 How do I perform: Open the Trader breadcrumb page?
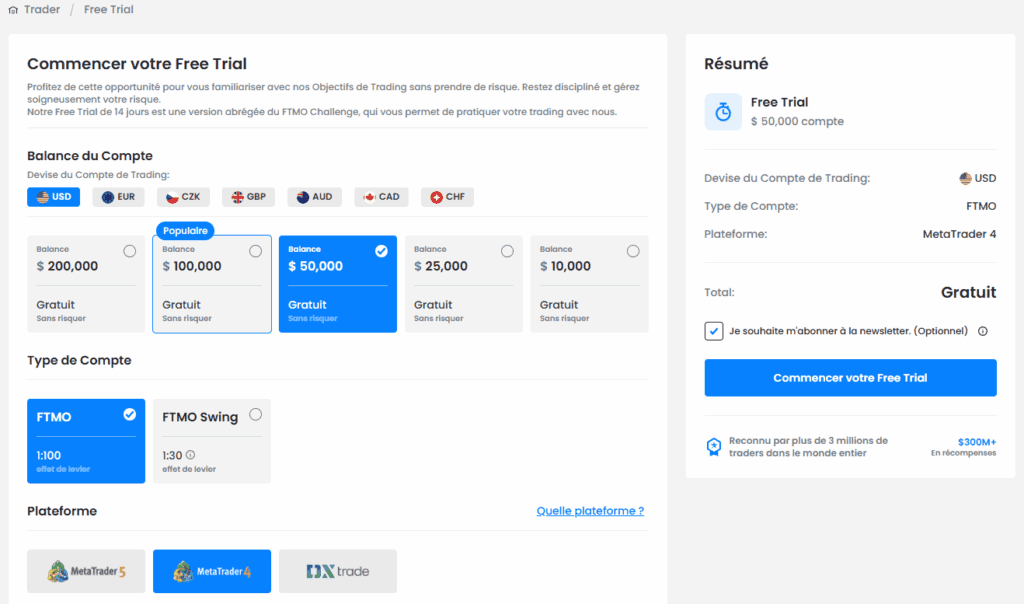pyautogui.click(x=42, y=9)
